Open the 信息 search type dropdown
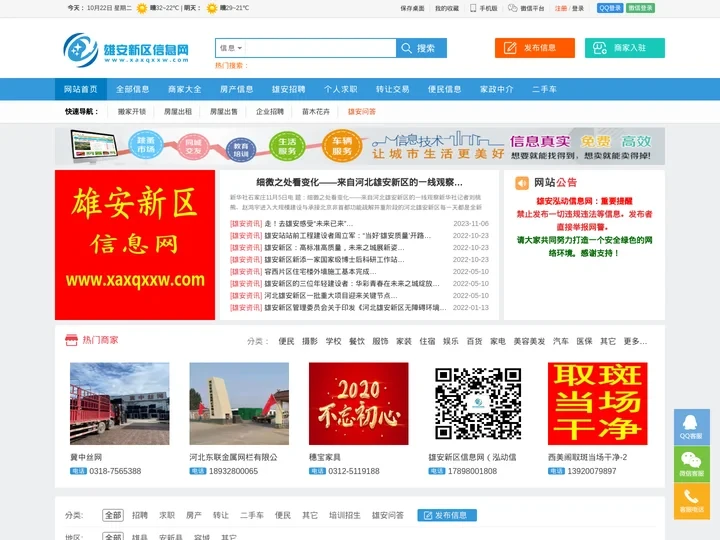 point(231,48)
